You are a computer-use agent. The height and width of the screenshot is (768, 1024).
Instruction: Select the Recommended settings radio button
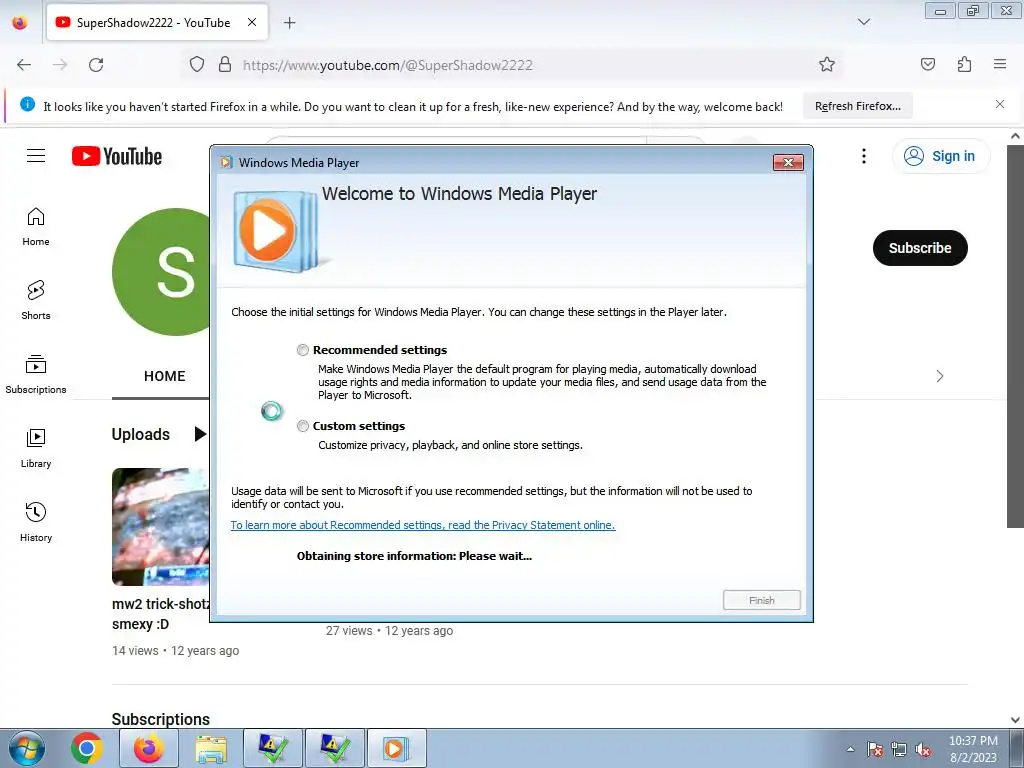point(302,350)
